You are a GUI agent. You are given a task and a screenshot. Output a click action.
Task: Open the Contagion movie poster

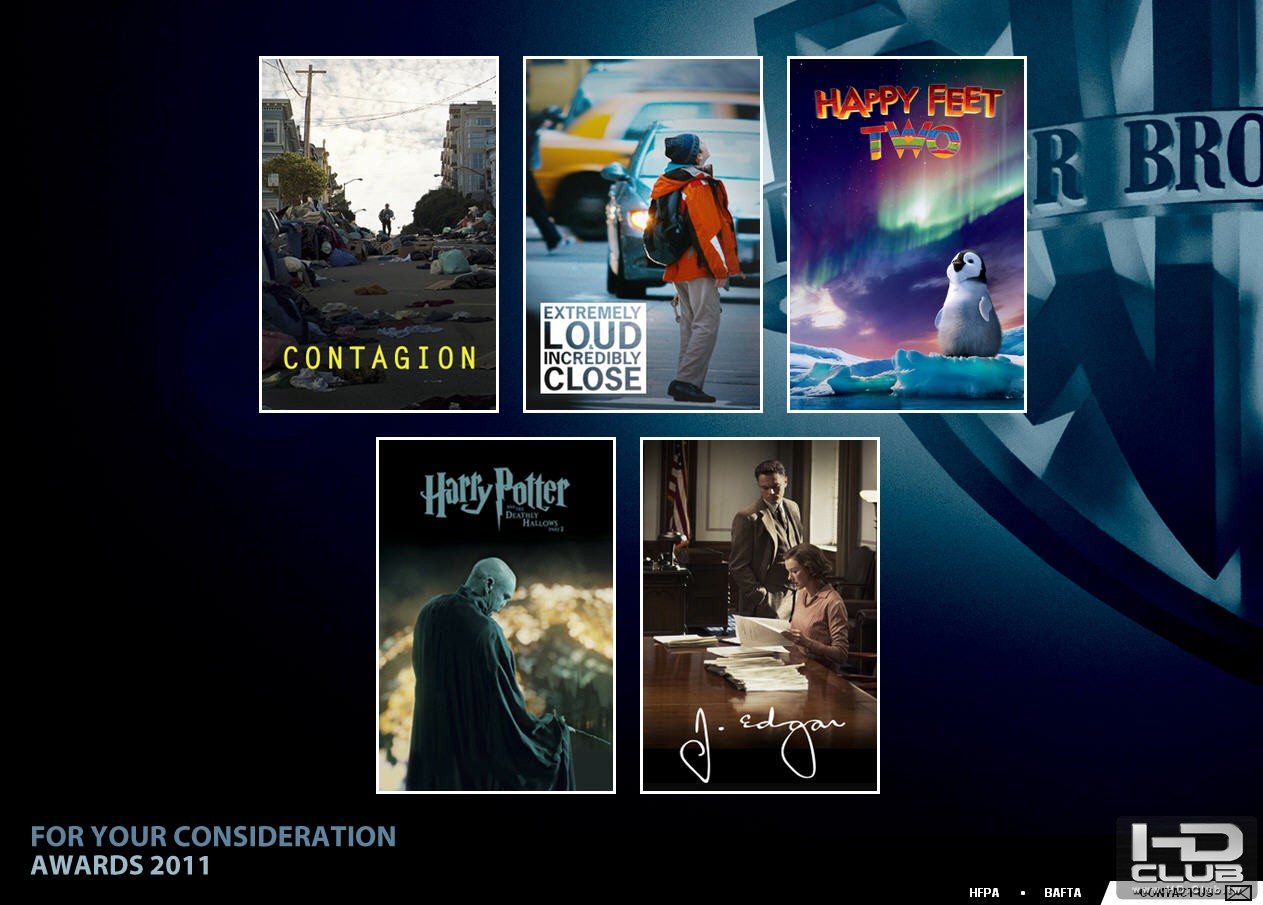pos(379,234)
